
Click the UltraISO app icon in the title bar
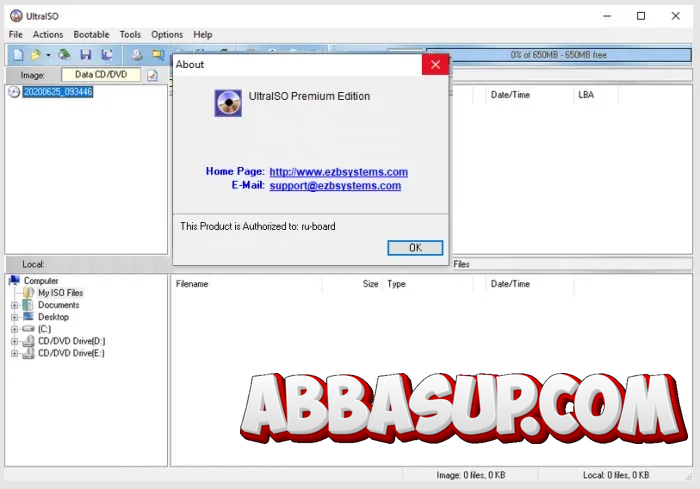coord(17,16)
